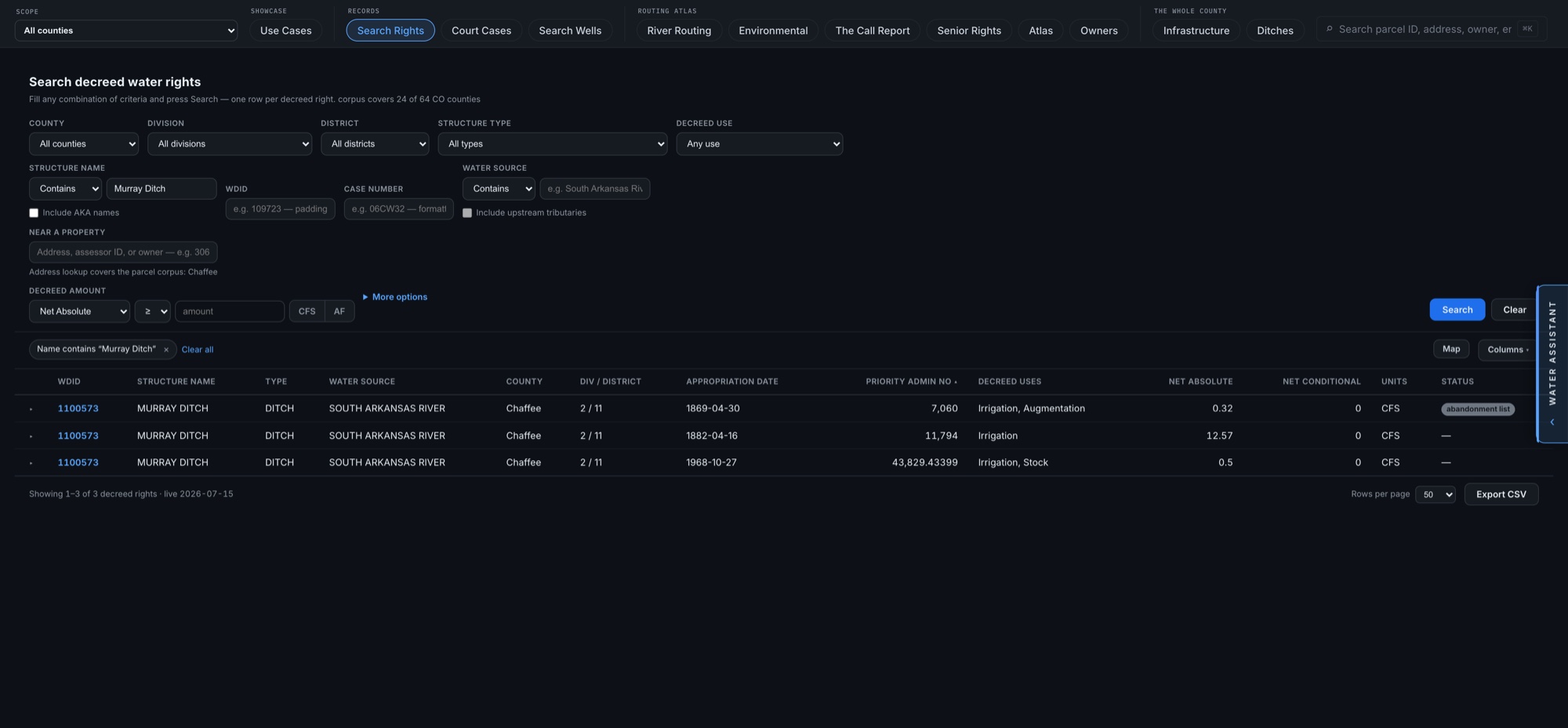Expand the 1968-10-27 appropriation row
This screenshot has height=728, width=1568.
coord(31,463)
